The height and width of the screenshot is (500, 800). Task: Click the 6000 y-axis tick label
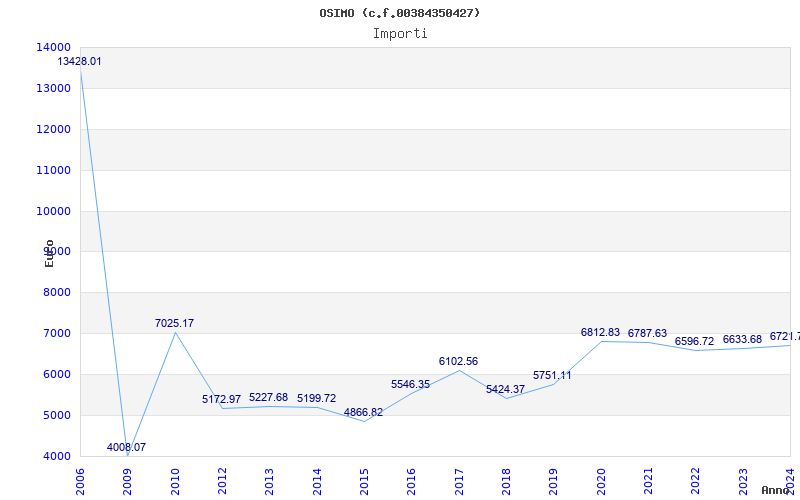pyautogui.click(x=56, y=374)
